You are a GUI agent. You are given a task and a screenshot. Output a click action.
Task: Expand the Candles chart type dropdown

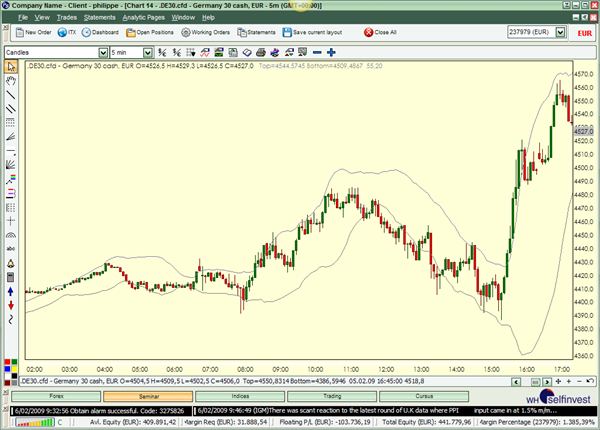(x=103, y=52)
